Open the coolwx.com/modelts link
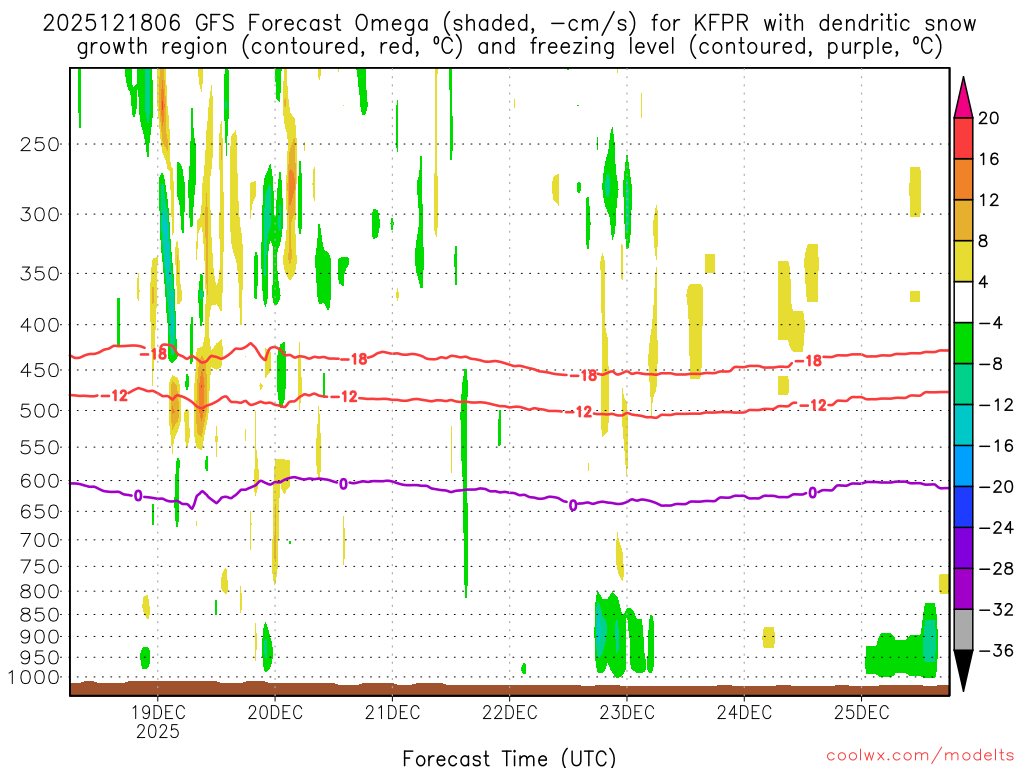The width and height of the screenshot is (1024, 768). coord(920,756)
